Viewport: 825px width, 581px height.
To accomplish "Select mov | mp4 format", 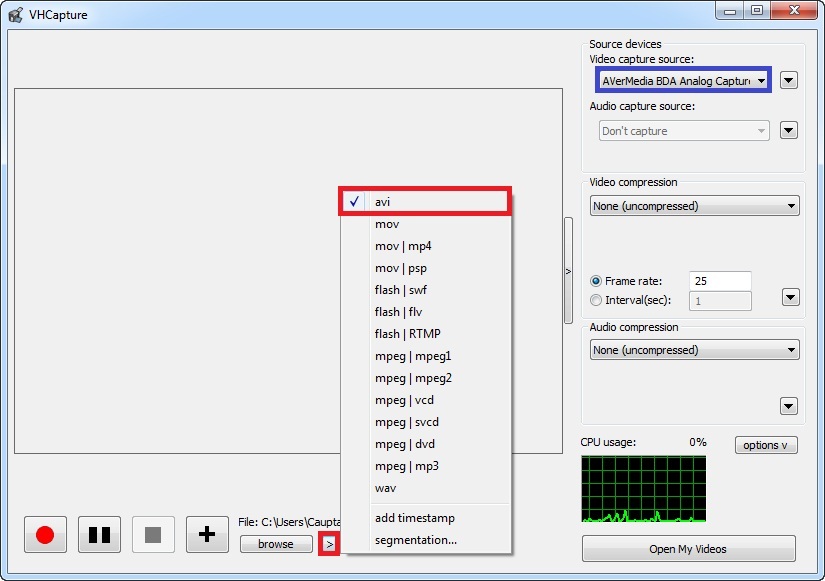I will 425,246.
